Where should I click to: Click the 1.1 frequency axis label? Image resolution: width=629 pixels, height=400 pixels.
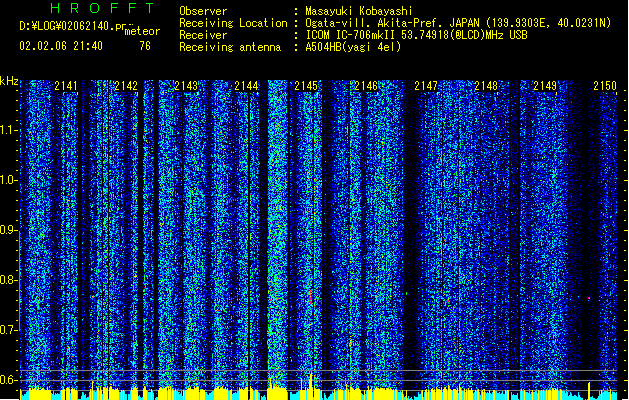pos(9,130)
